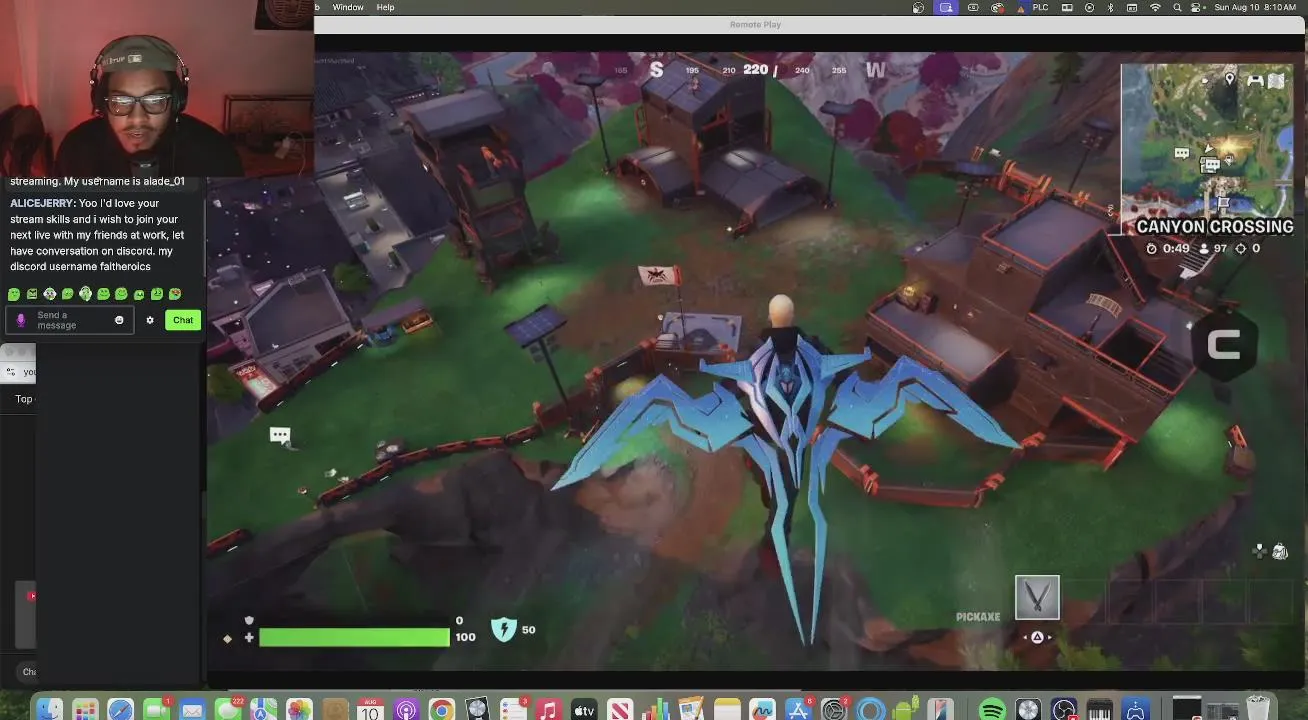
Task: Select the last emote in chat emote row
Action: coord(175,294)
